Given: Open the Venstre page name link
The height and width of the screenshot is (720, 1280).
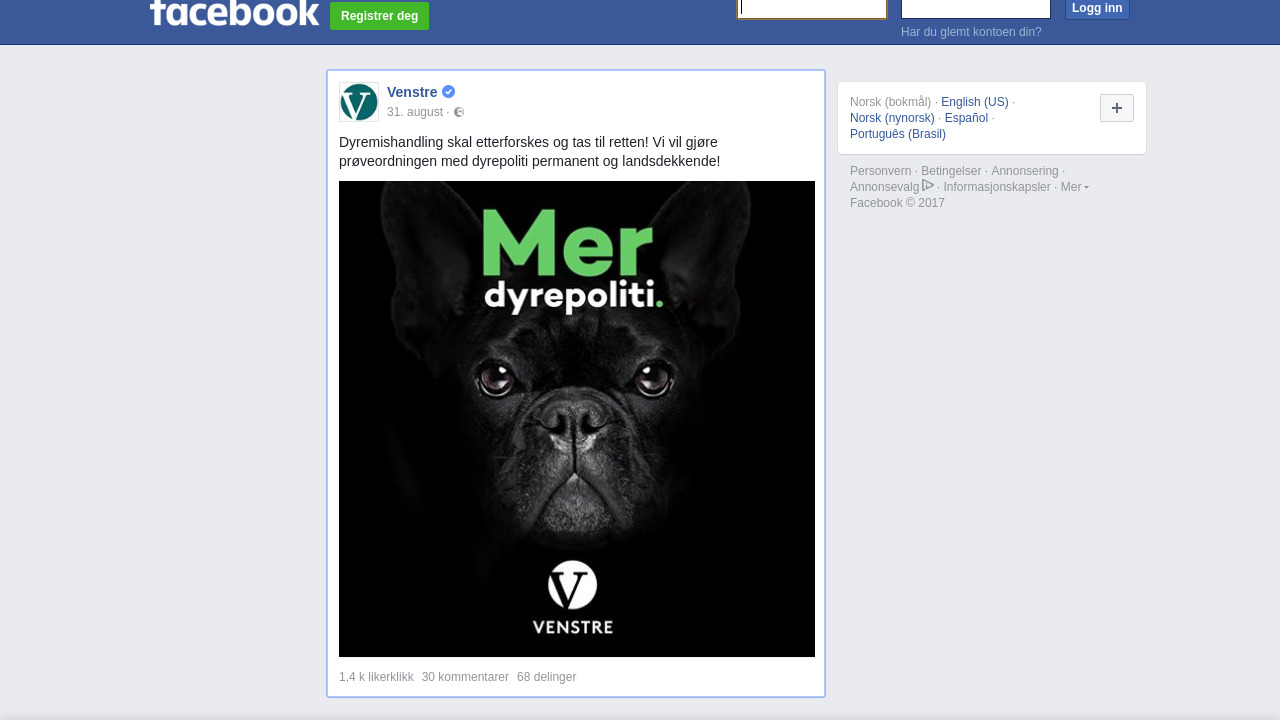Looking at the screenshot, I should coord(412,92).
